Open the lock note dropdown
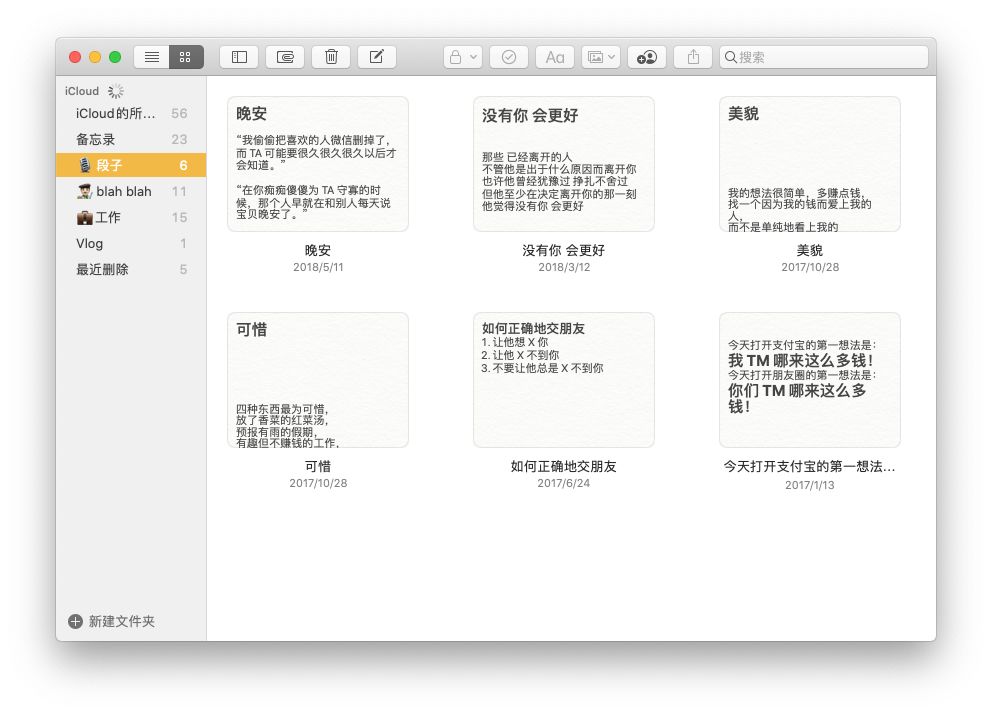The image size is (992, 715). click(x=463, y=57)
